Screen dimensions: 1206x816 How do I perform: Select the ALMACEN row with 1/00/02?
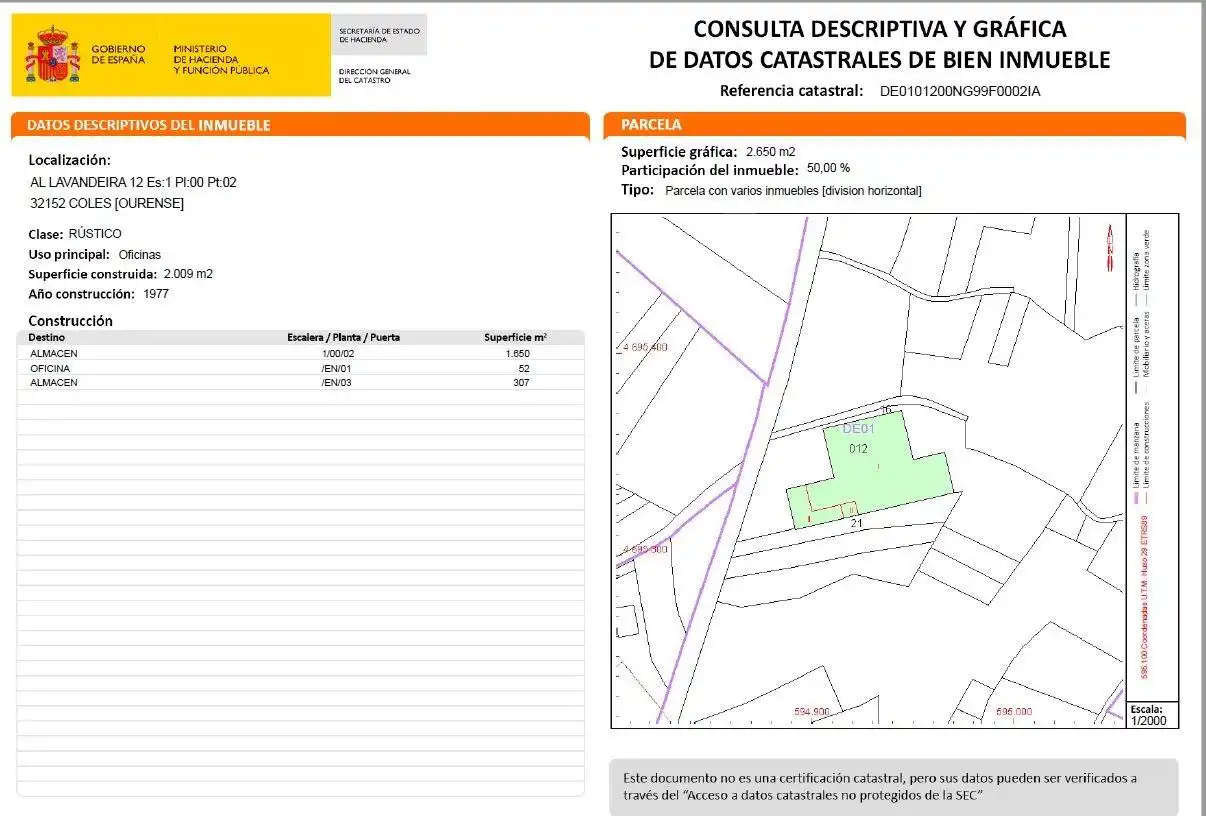click(x=301, y=353)
